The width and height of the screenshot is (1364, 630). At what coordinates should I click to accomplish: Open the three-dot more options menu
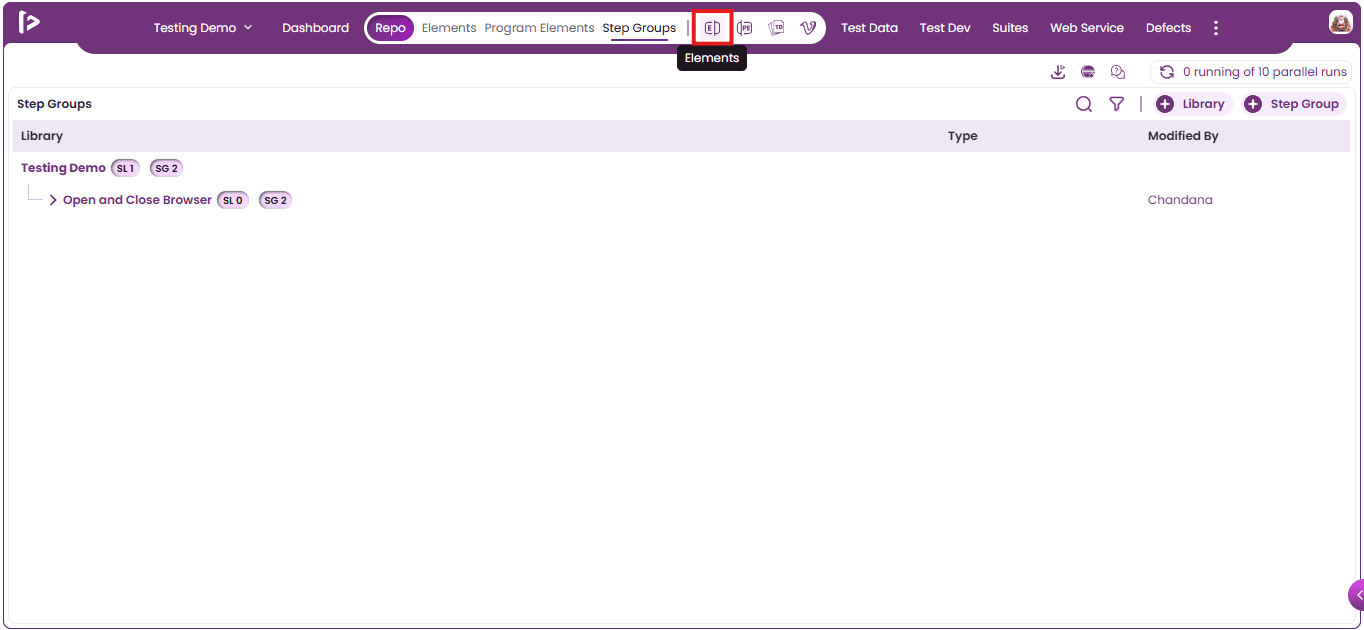tap(1216, 28)
